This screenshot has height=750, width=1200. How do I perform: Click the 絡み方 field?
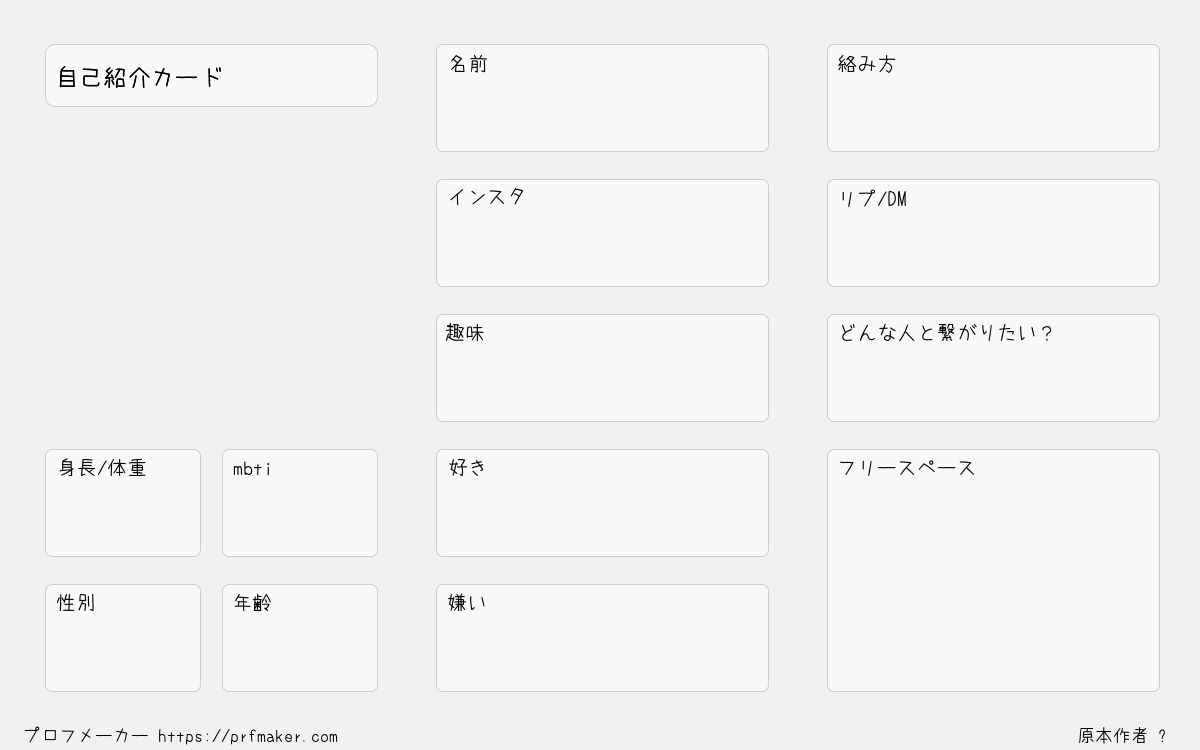click(993, 98)
